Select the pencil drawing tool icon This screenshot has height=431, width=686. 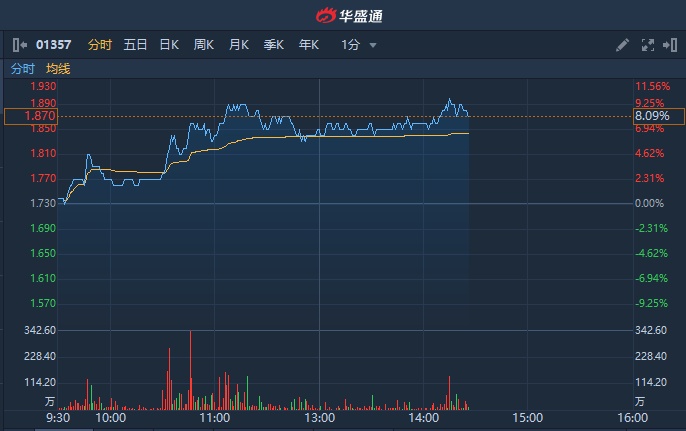622,45
